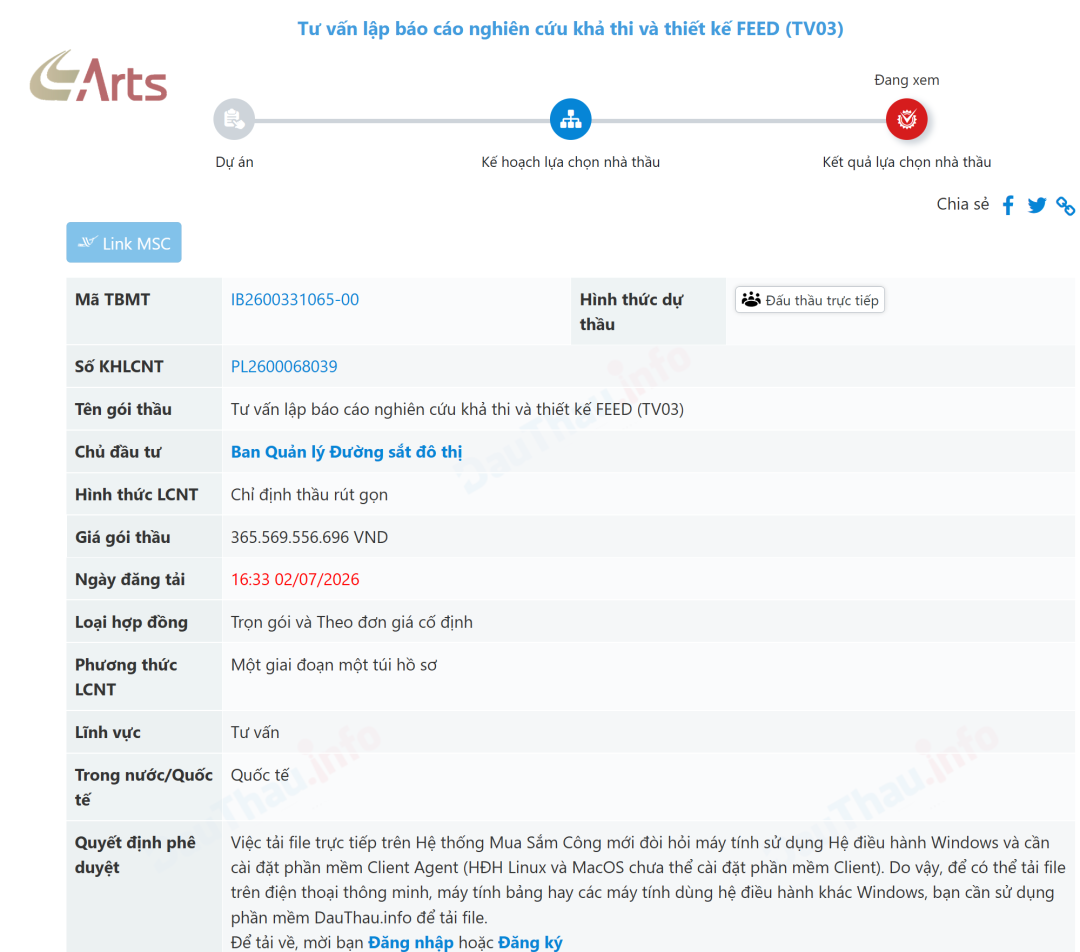Copy the page link via chain icon

click(x=1066, y=205)
